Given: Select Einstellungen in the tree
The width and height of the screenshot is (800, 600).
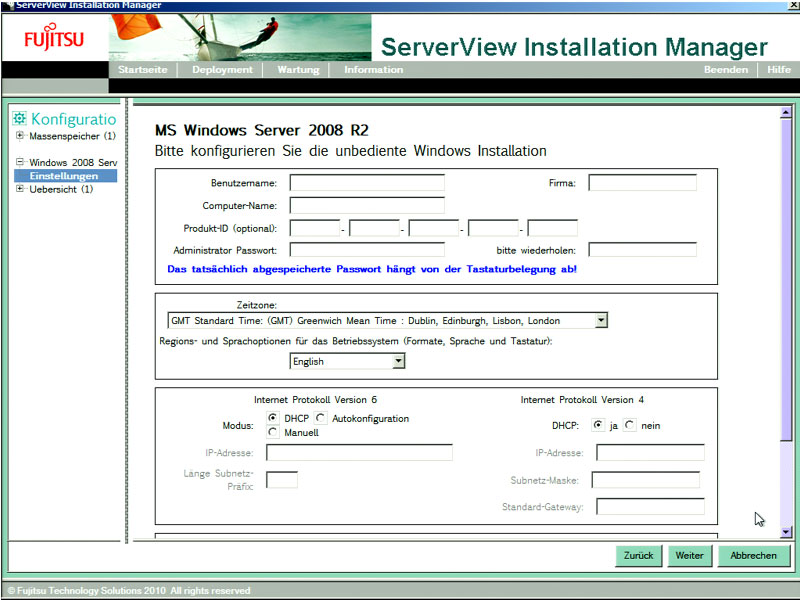Looking at the screenshot, I should click(x=64, y=176).
